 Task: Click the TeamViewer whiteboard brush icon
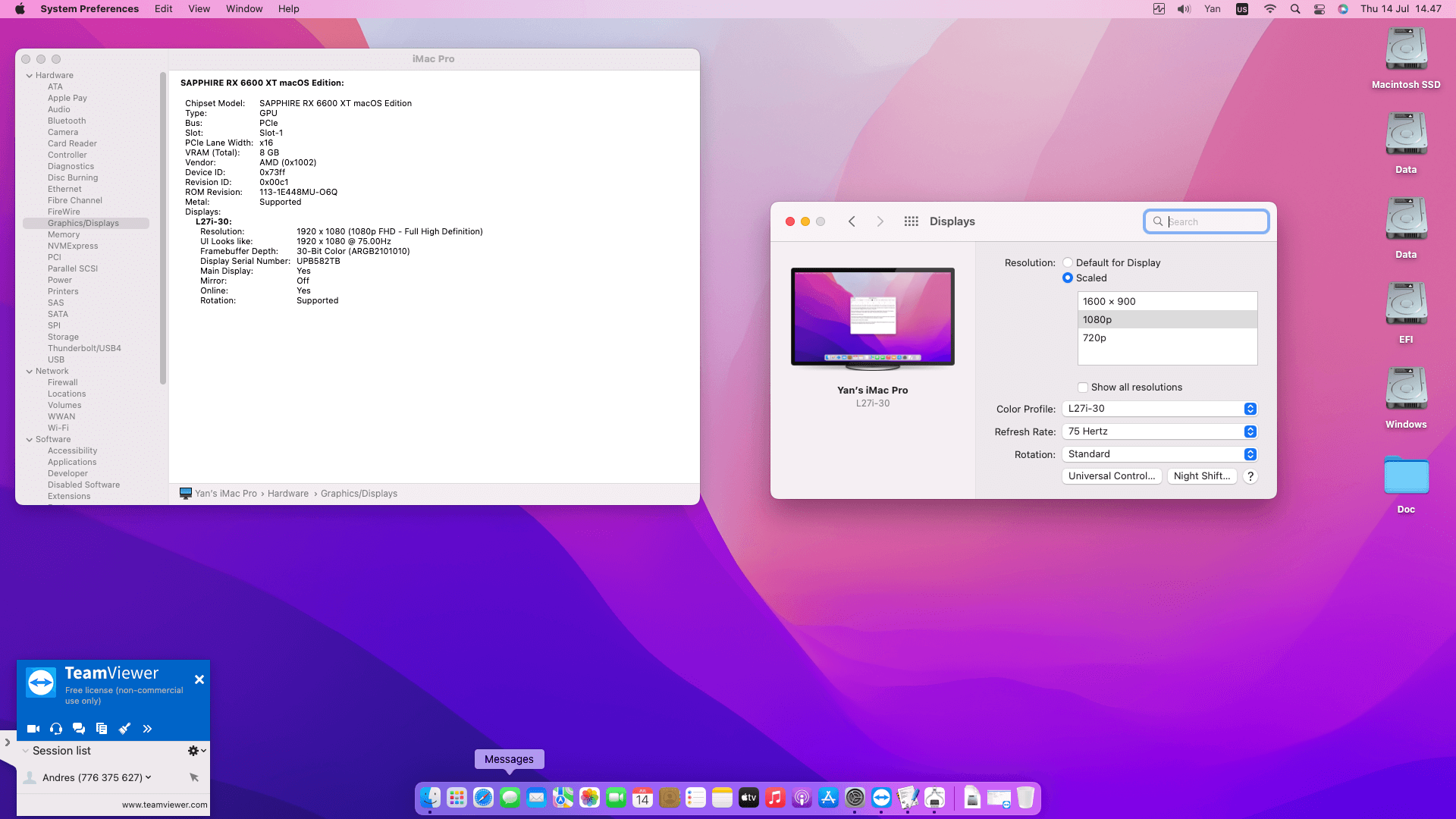[124, 729]
